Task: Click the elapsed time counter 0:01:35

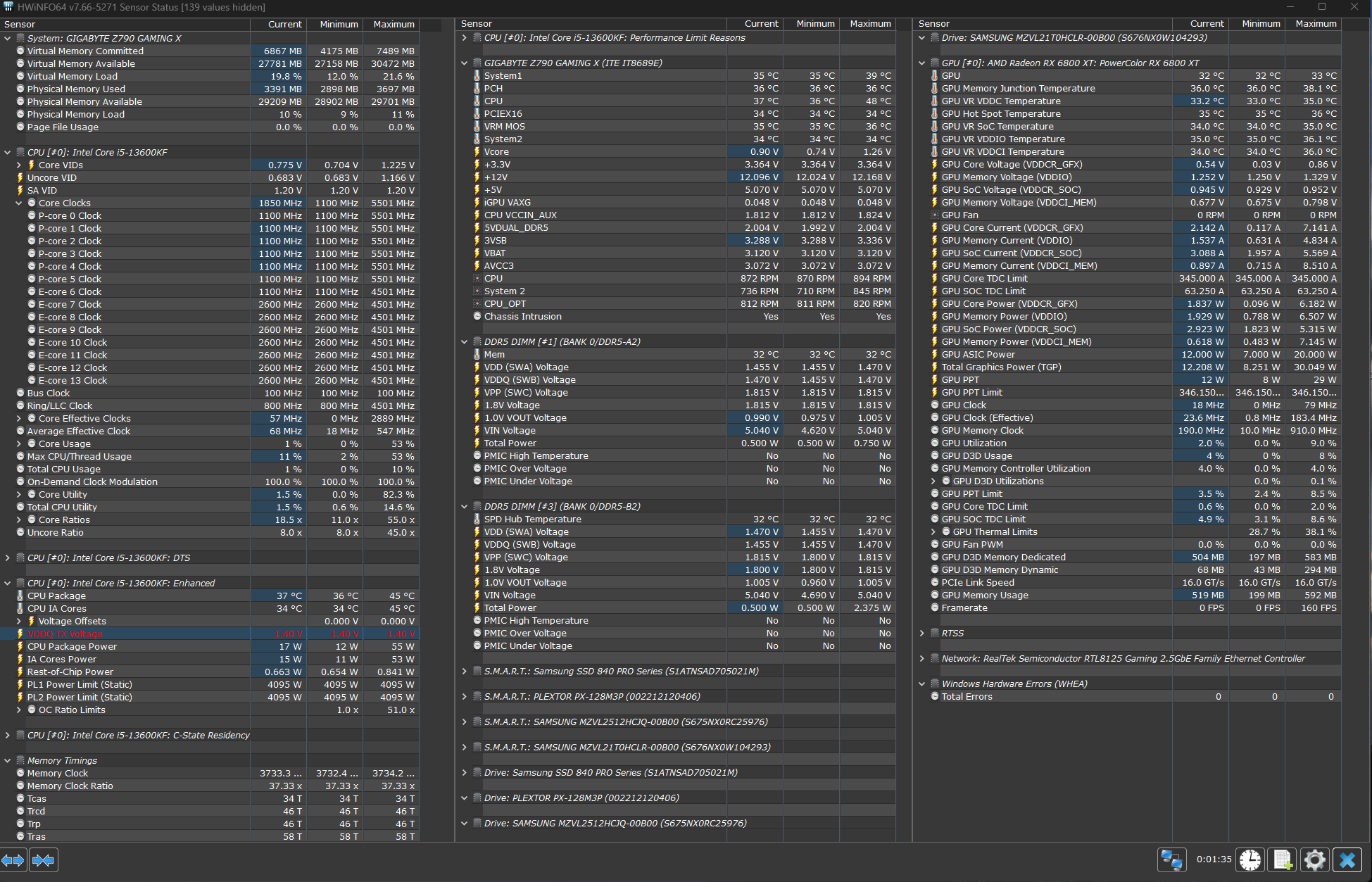Action: pos(1214,859)
